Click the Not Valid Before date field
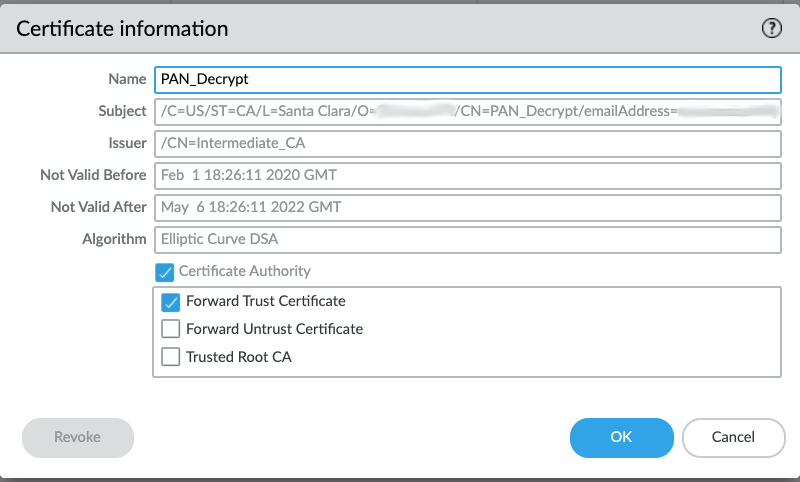 pos(466,175)
